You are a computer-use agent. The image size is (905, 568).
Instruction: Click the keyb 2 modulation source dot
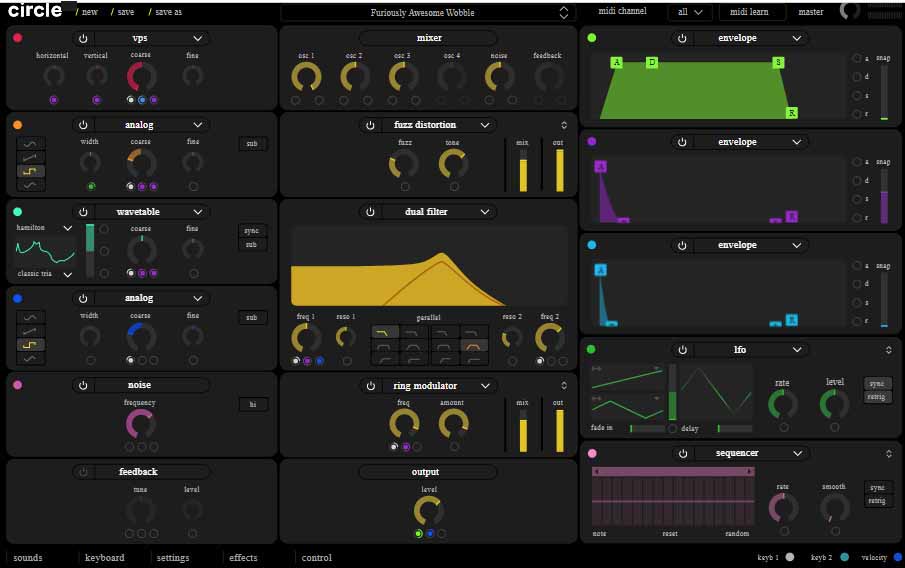point(844,557)
